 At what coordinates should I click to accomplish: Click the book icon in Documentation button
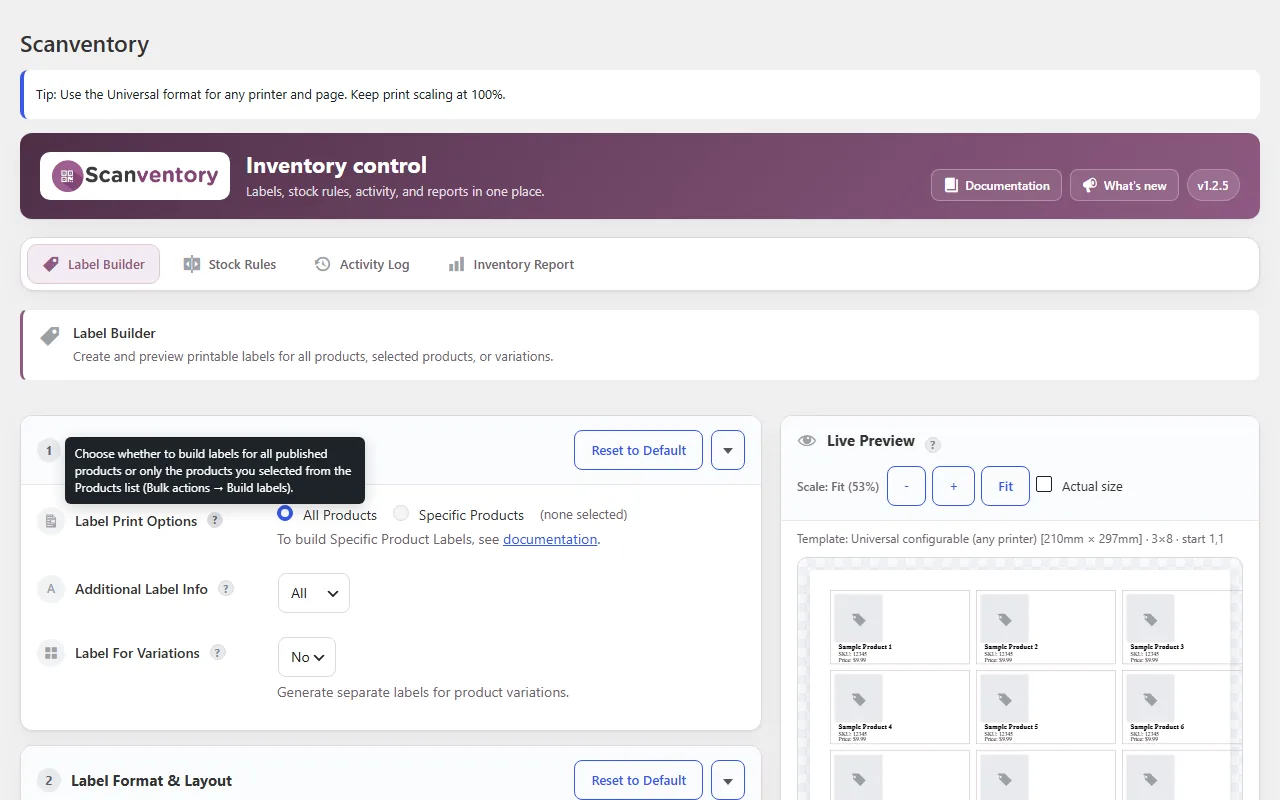(950, 185)
